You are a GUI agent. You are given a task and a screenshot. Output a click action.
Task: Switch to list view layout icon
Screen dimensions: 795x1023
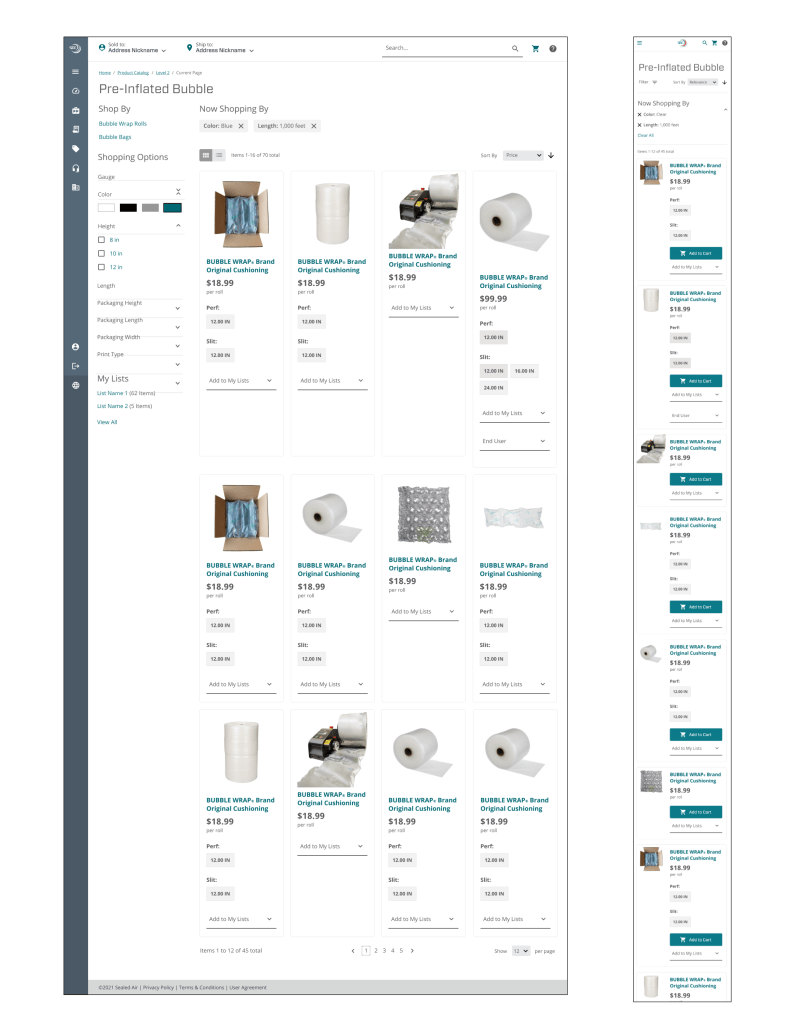click(x=219, y=155)
